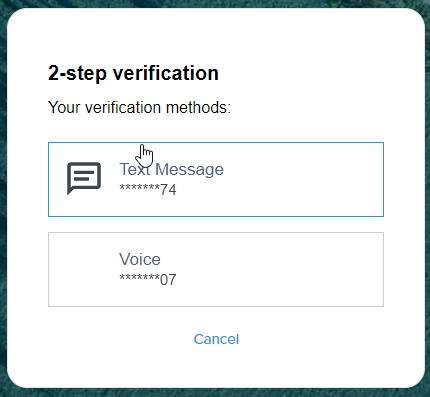430x397 pixels.
Task: Click the empty area right of "Voice"
Action: click(x=280, y=269)
